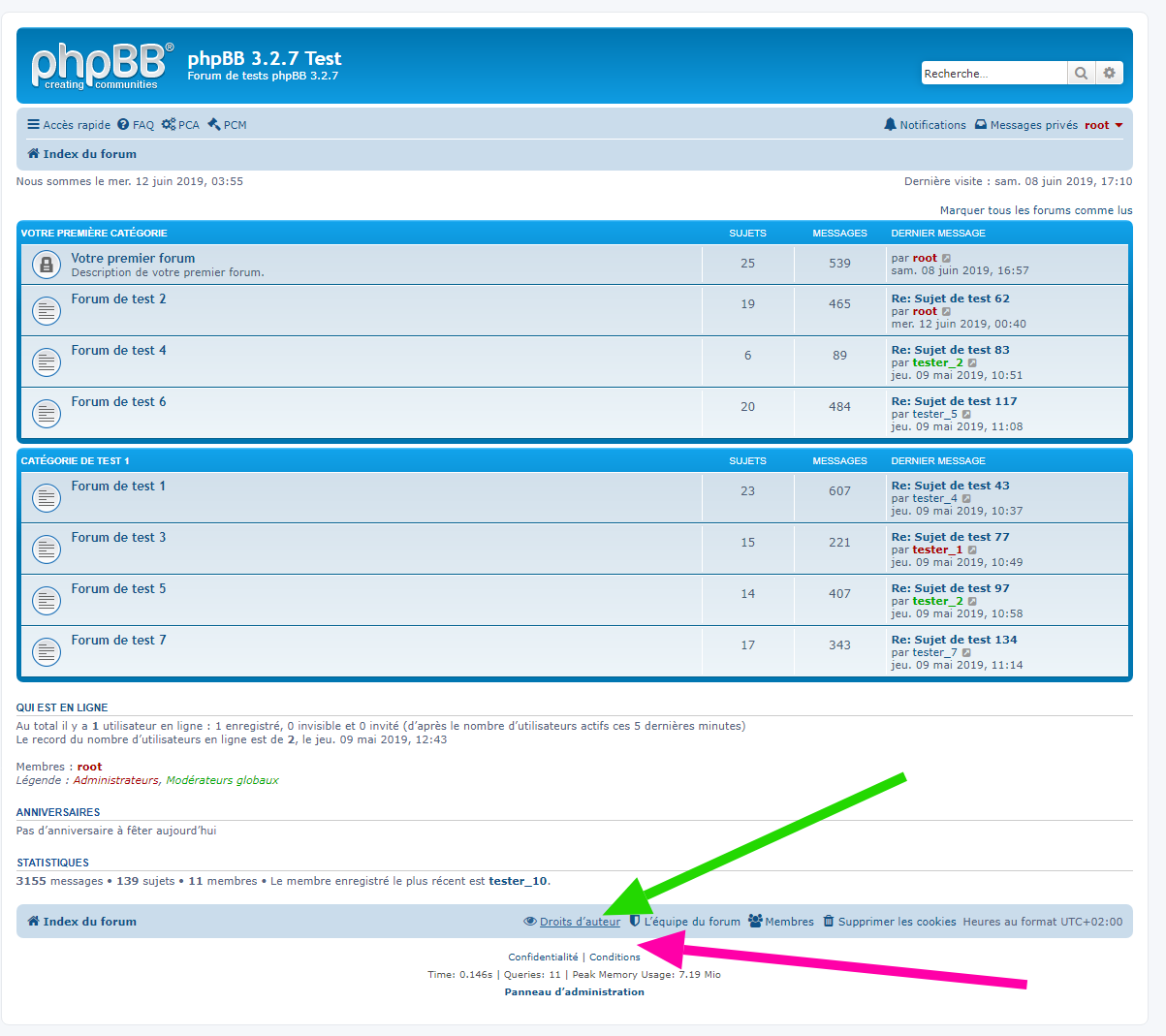
Task: View last post icon for Sujet de test 83
Action: pos(972,363)
